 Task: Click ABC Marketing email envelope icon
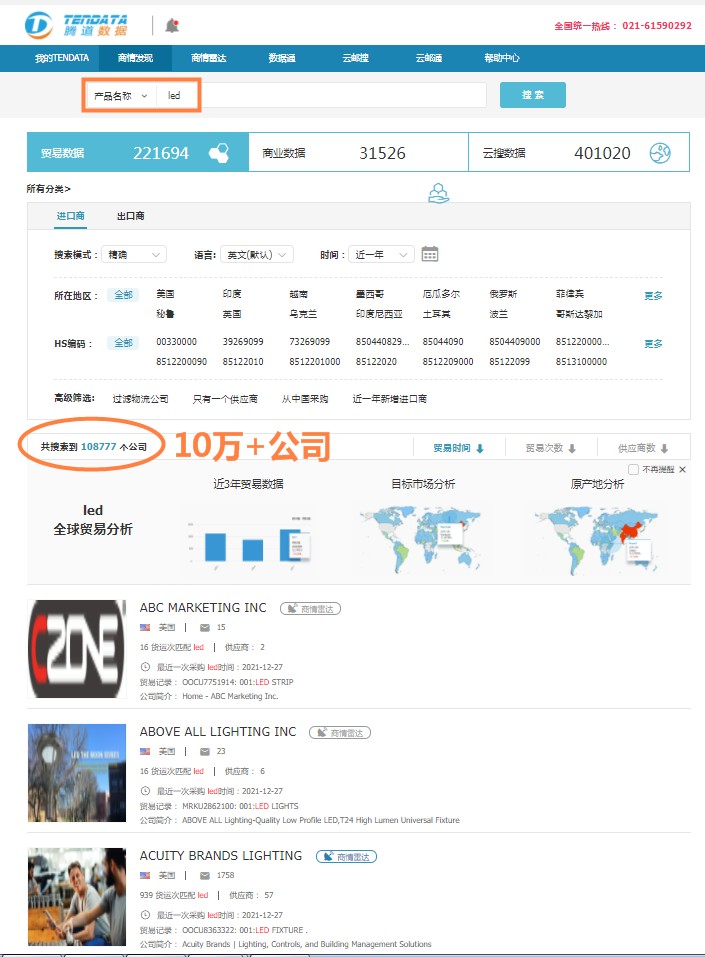(205, 627)
